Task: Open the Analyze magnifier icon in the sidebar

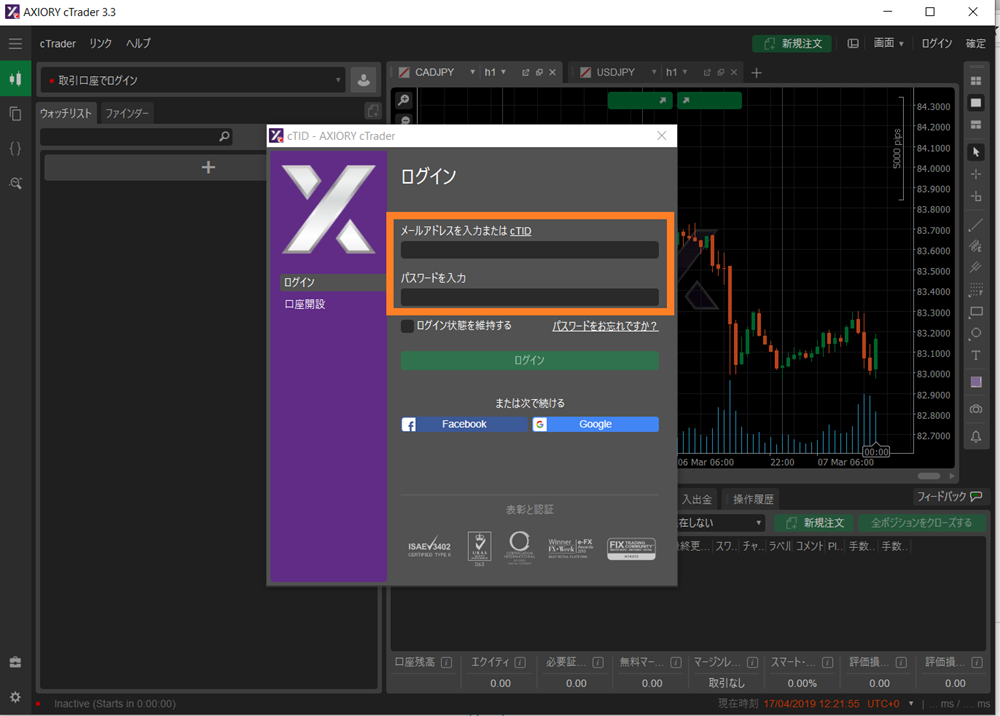Action: 15,184
